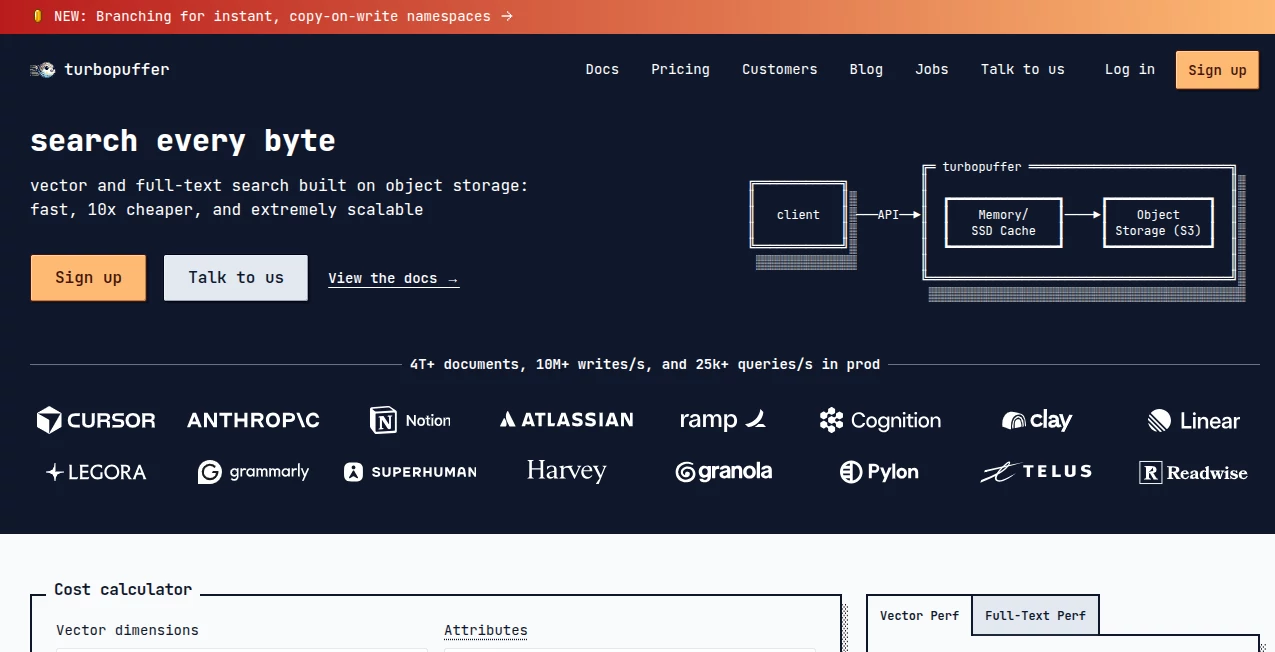Click the Telus customer logo
Screen dimensions: 1275x652
[1037, 472]
